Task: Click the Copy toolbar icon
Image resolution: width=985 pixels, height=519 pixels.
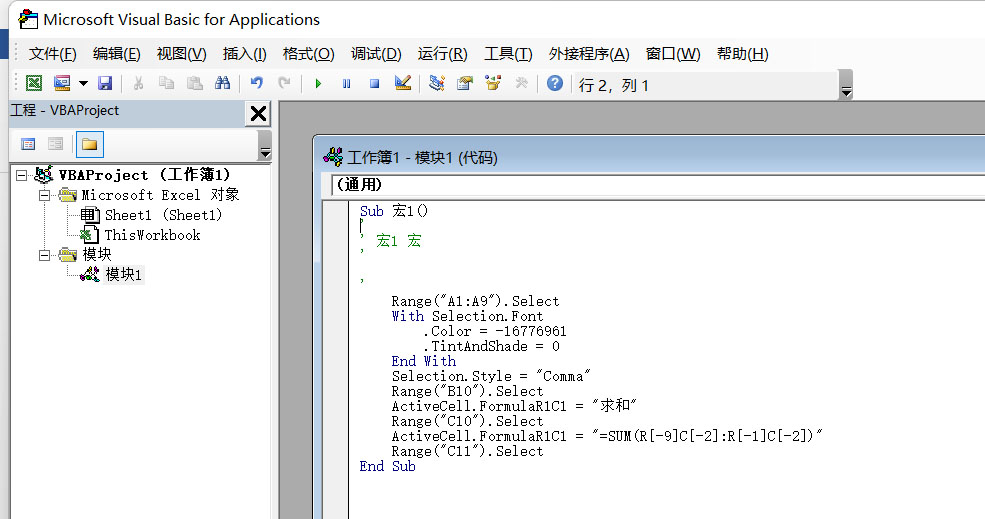Action: pyautogui.click(x=166, y=83)
